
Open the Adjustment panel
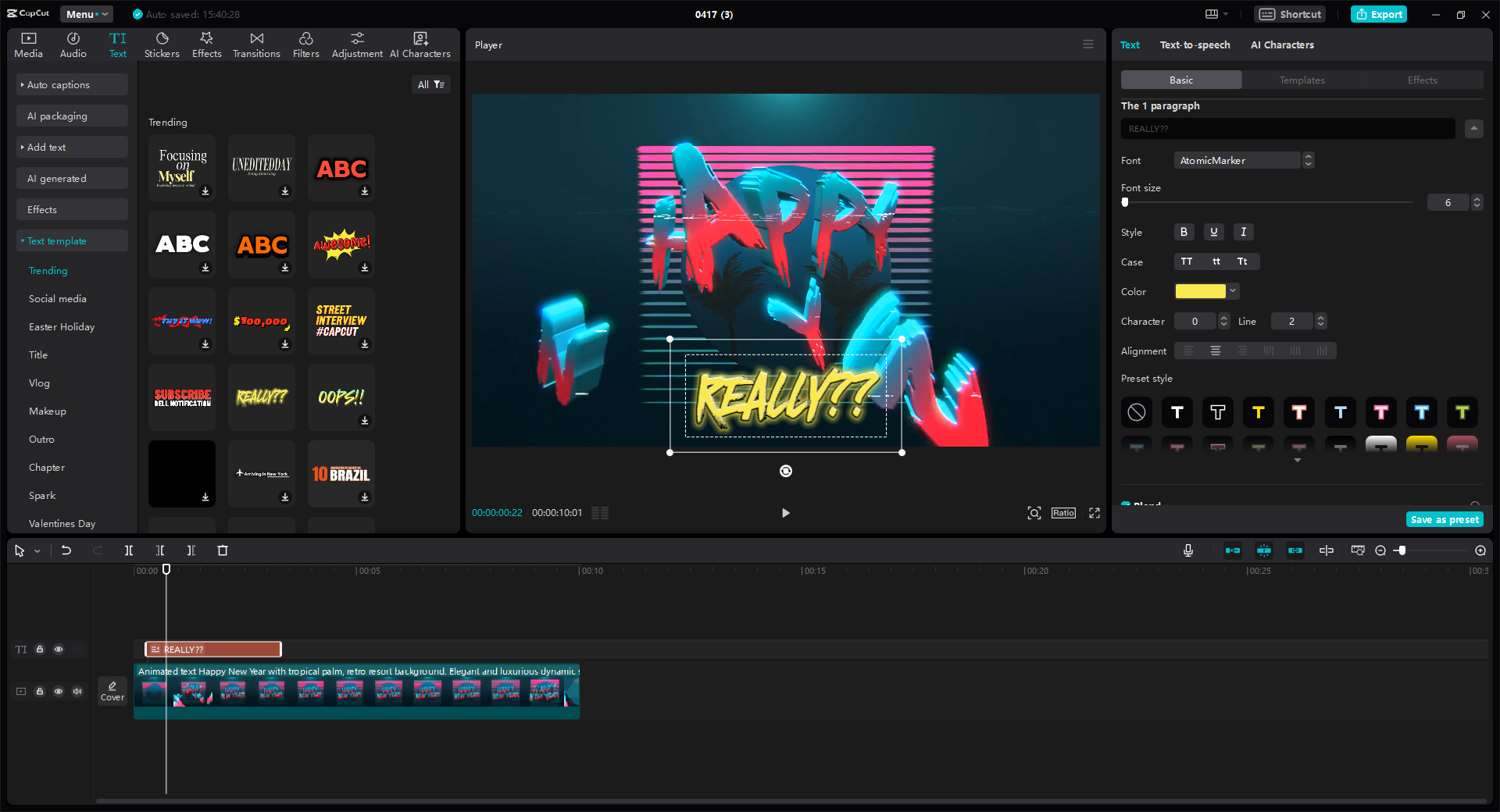[x=357, y=44]
